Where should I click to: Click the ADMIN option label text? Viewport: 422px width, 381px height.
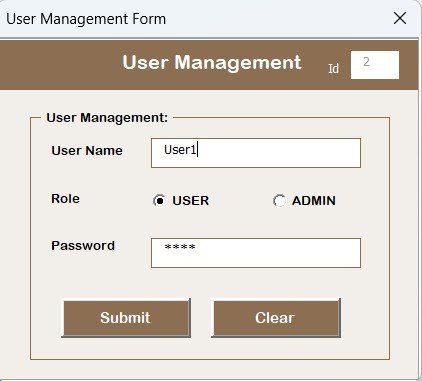pos(314,201)
